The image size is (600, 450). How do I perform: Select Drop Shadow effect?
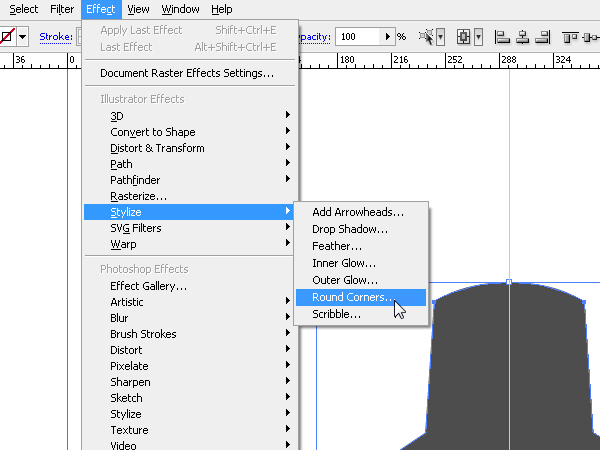[x=350, y=229]
